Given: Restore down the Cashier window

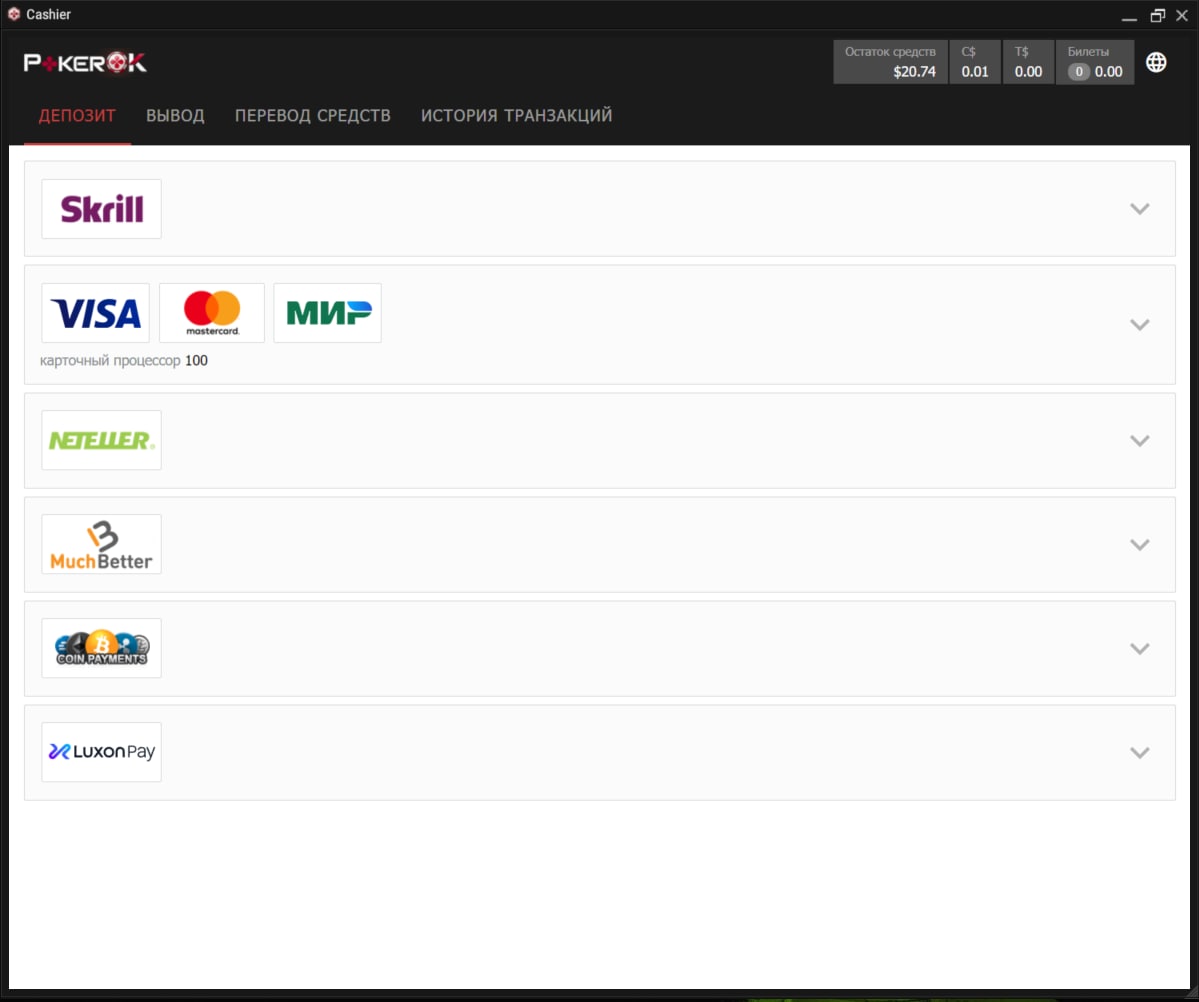Looking at the screenshot, I should [1157, 15].
